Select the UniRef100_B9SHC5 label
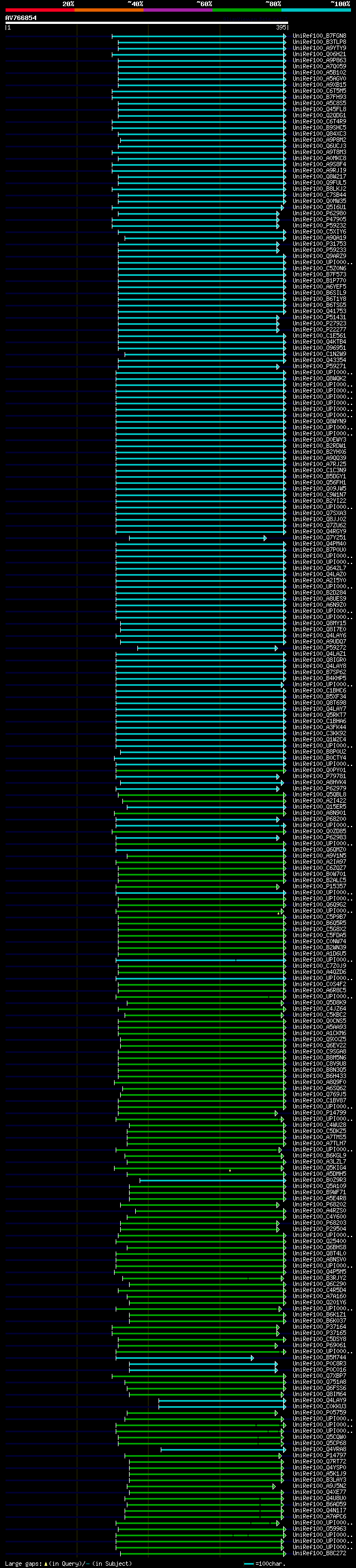The height and width of the screenshot is (1568, 356). 319,127
